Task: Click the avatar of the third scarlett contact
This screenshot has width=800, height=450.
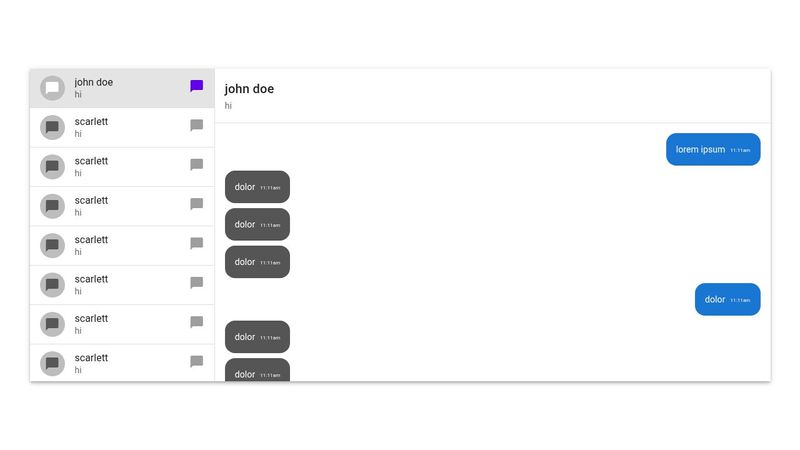Action: [x=53, y=206]
